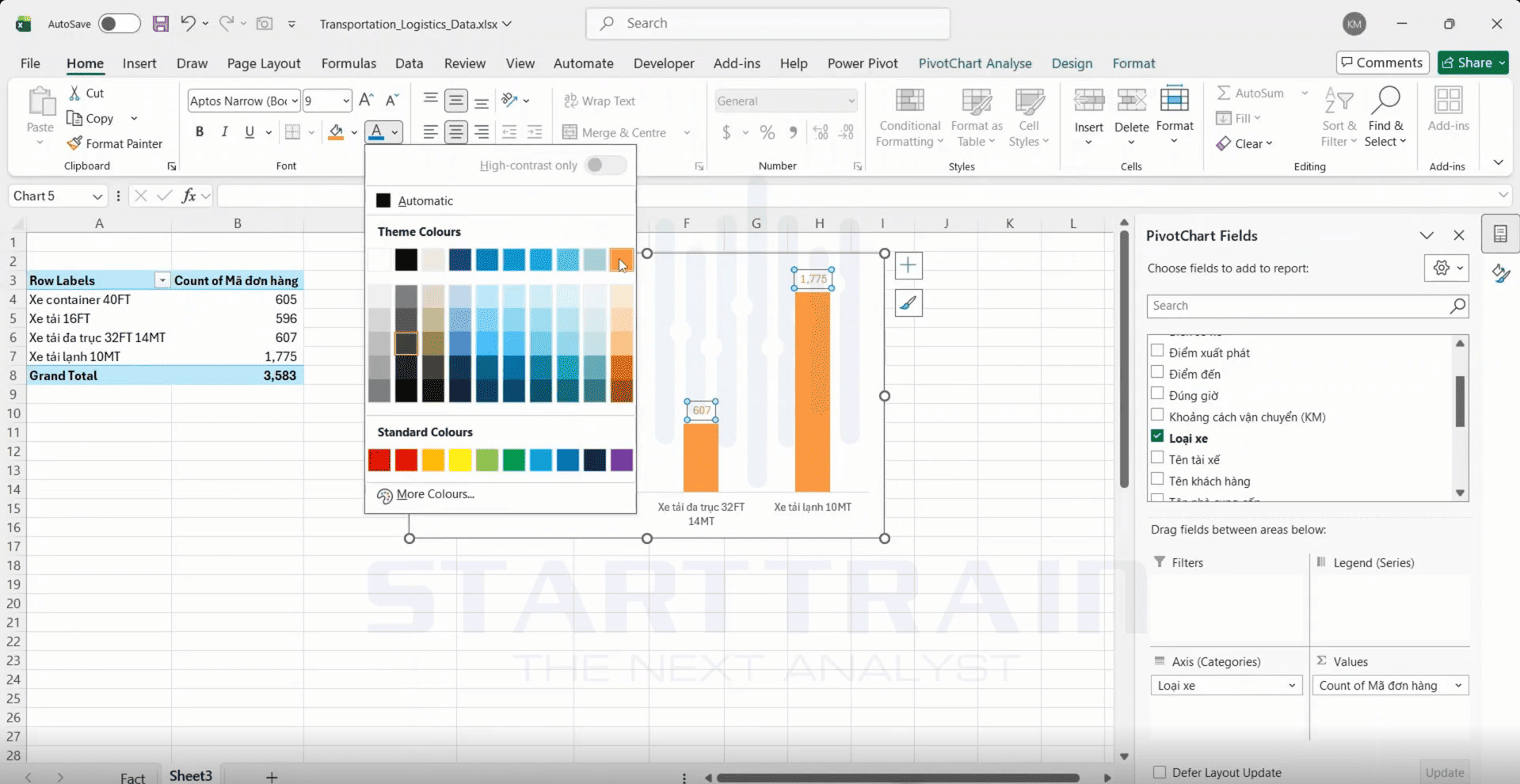Click More Colours option
The height and width of the screenshot is (784, 1520).
(435, 494)
